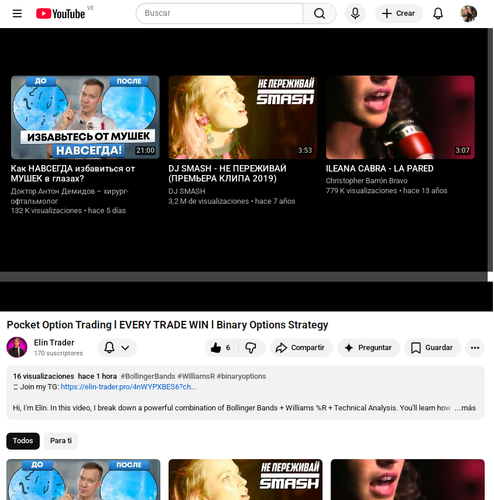494x500 pixels.
Task: Save the video with Guardar
Action: pyautogui.click(x=432, y=348)
